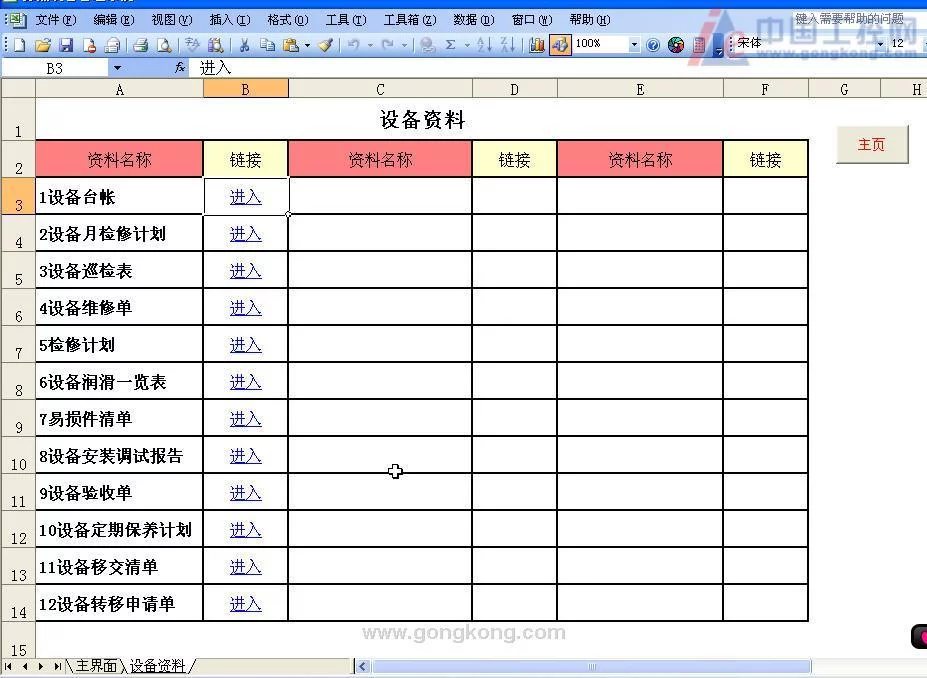The image size is (927, 678).
Task: Open Print Preview from the toolbar
Action: 164,44
